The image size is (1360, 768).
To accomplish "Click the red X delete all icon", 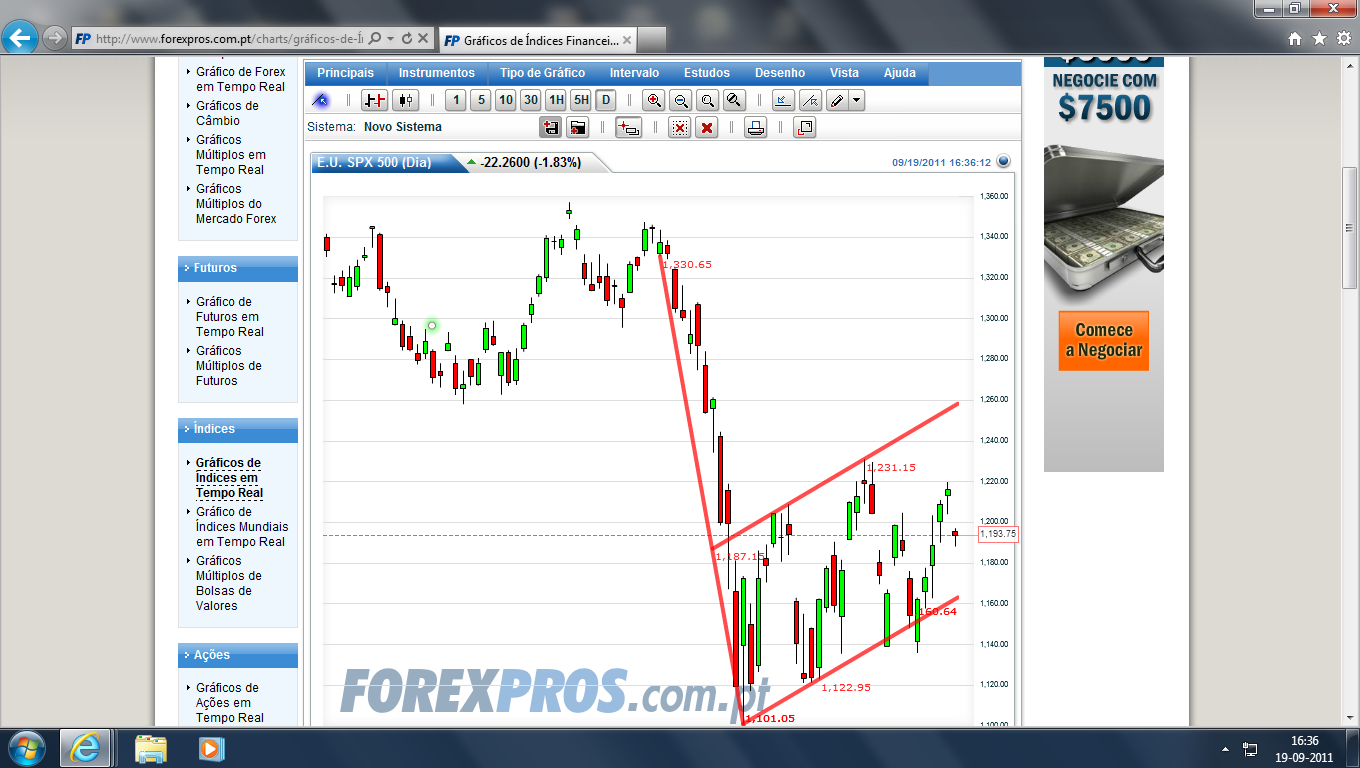I will click(706, 127).
